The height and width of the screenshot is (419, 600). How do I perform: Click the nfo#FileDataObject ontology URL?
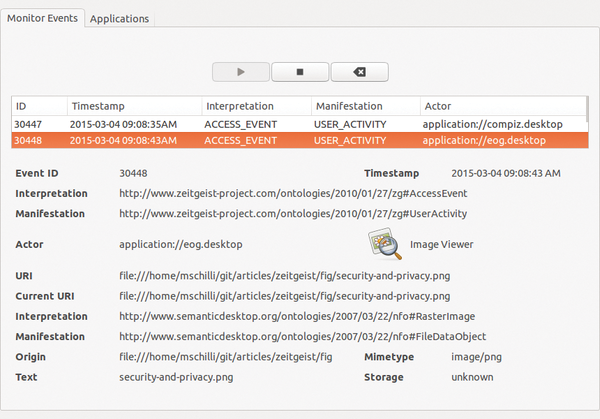(x=302, y=337)
